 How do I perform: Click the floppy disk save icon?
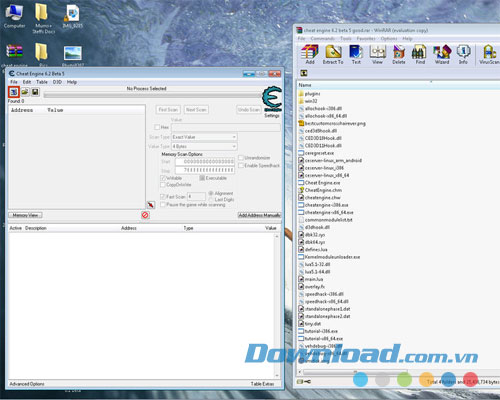(x=35, y=92)
